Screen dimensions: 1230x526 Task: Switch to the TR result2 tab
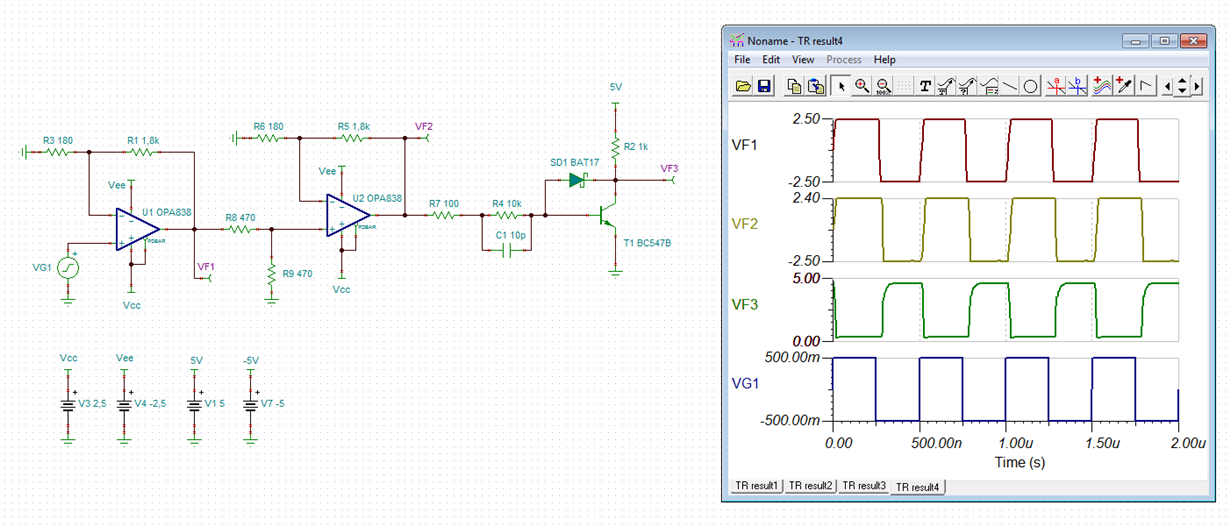(809, 486)
